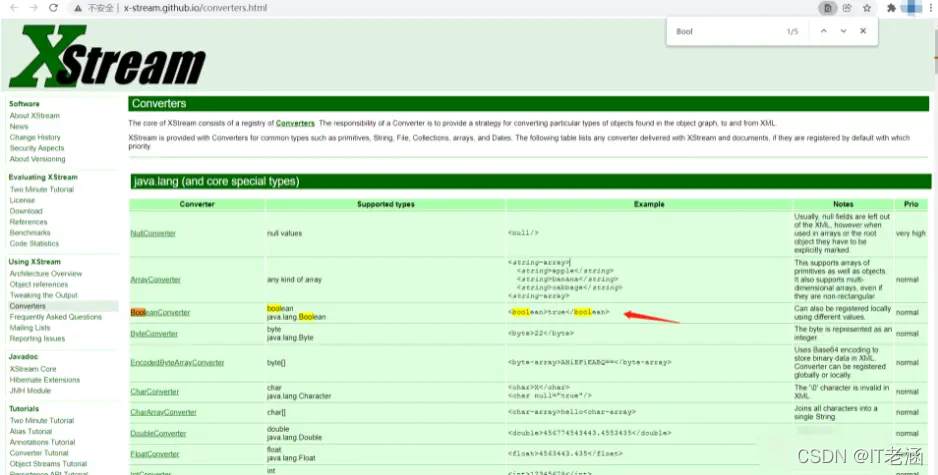This screenshot has width=938, height=475.
Task: Open About Versioning sidebar link
Action: point(37,159)
